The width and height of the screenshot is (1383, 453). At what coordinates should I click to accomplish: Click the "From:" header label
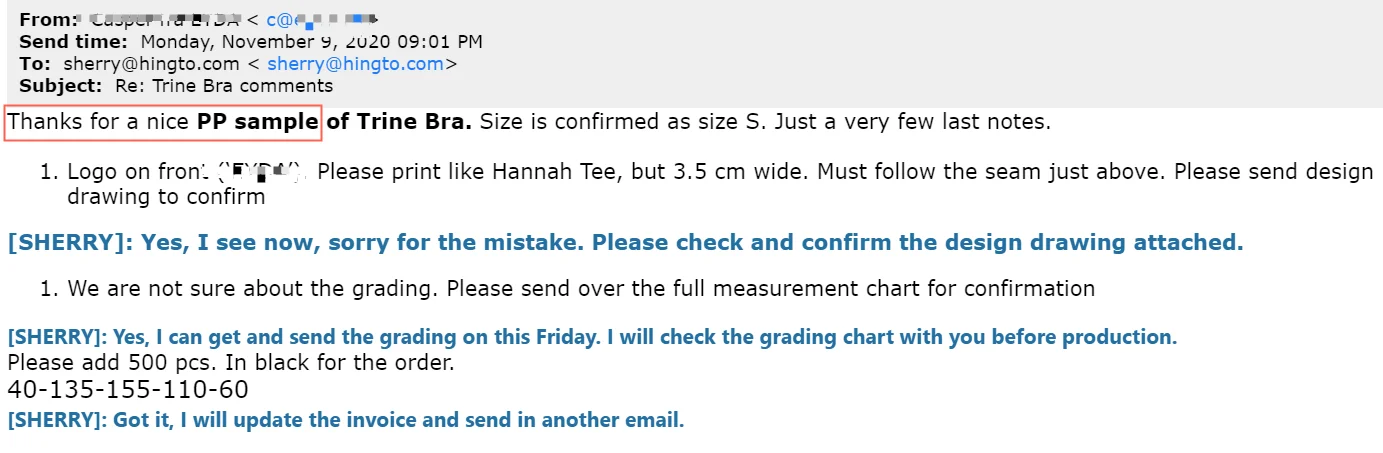point(47,19)
